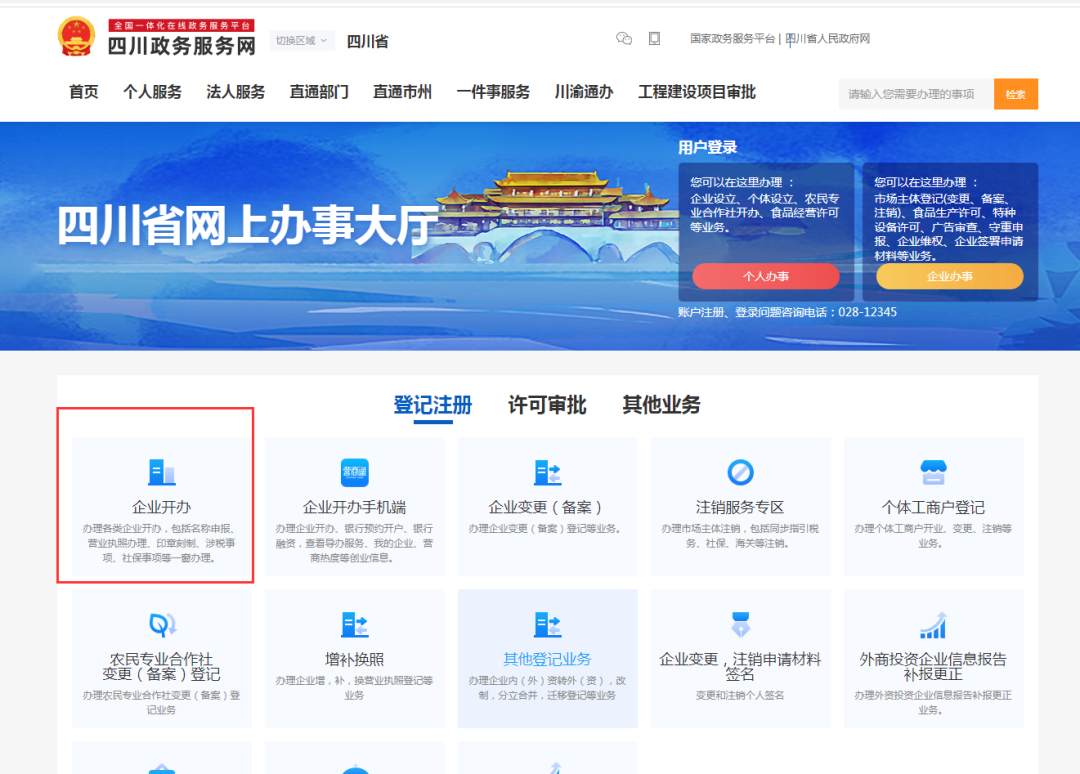Image resolution: width=1080 pixels, height=774 pixels.
Task: Open the 增补换照 card title
Action: (x=355, y=660)
